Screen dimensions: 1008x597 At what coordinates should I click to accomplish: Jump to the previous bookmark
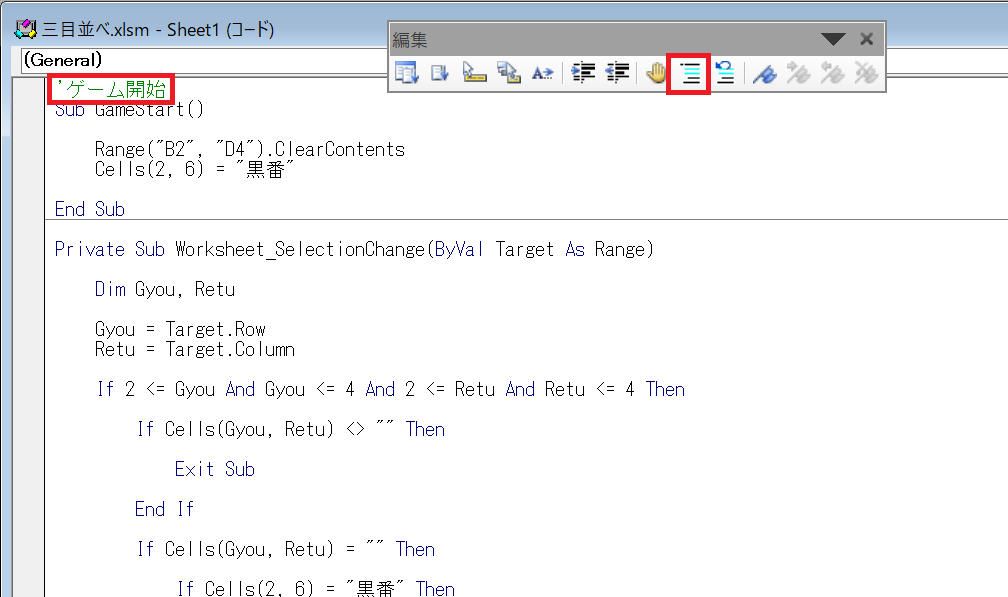coord(832,73)
